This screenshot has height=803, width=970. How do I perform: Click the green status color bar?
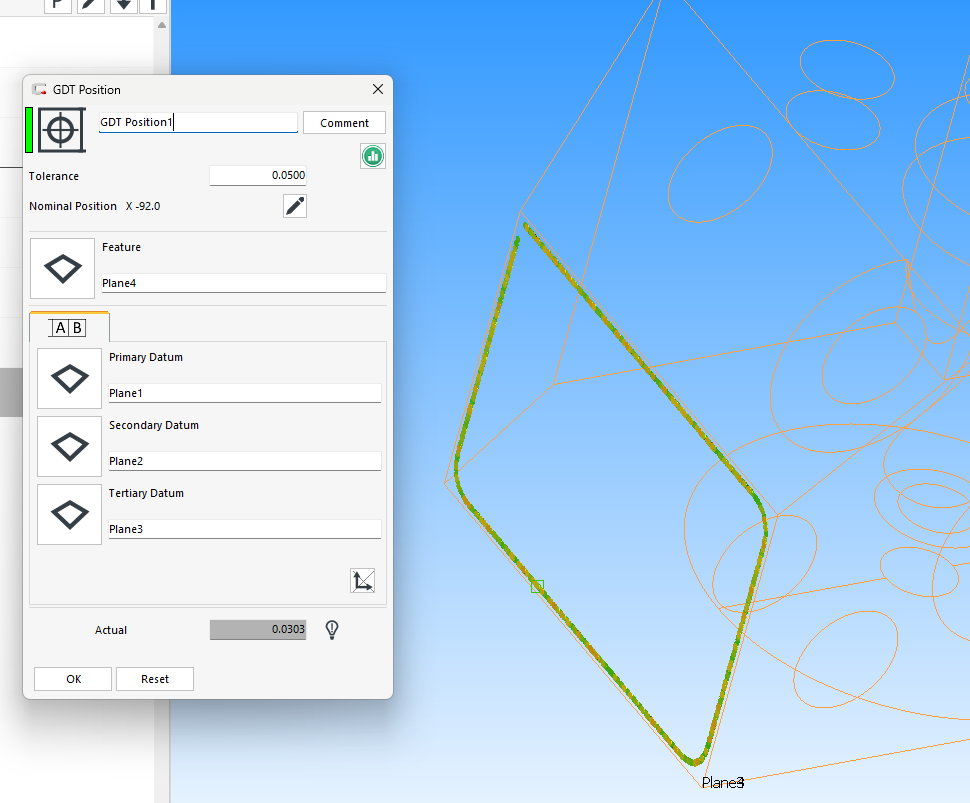click(29, 130)
